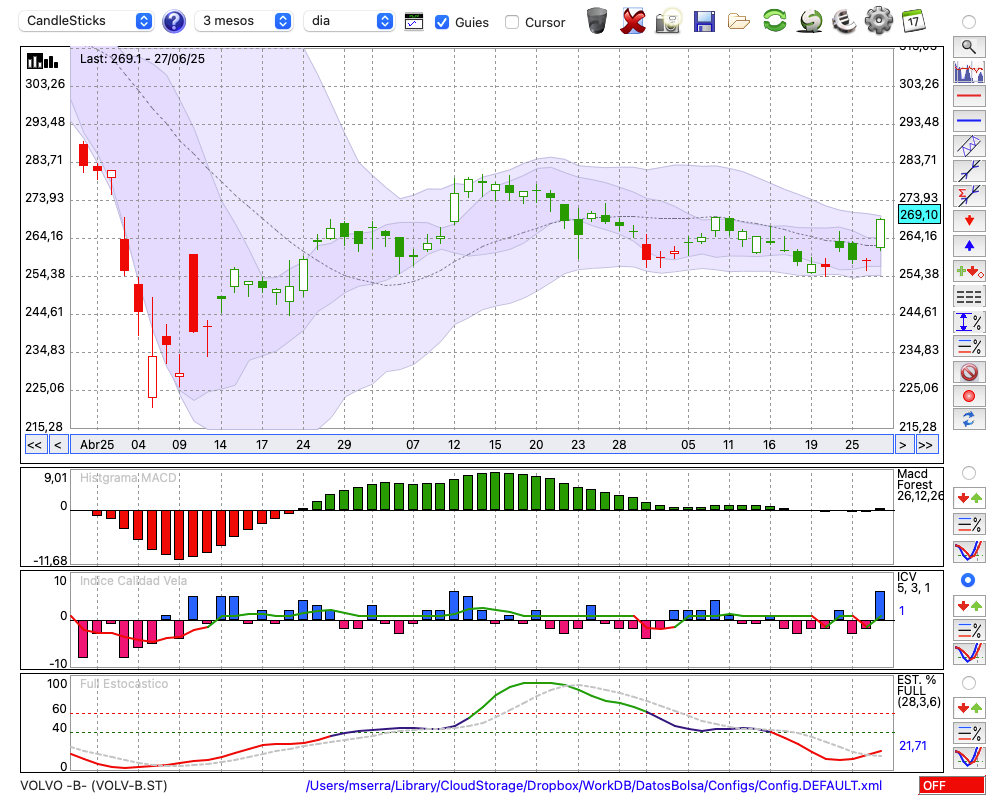Screen dimensions: 1000x800
Task: Open the 'dia' interval dropdown
Action: [x=349, y=21]
